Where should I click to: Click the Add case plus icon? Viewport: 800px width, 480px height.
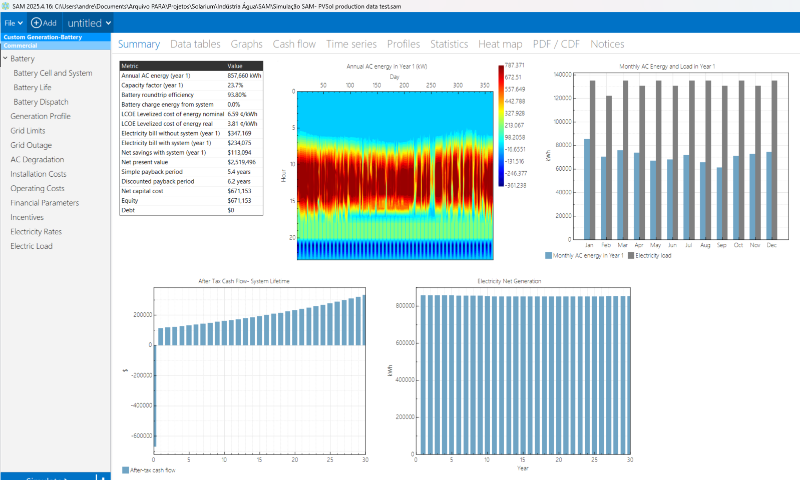[36, 23]
